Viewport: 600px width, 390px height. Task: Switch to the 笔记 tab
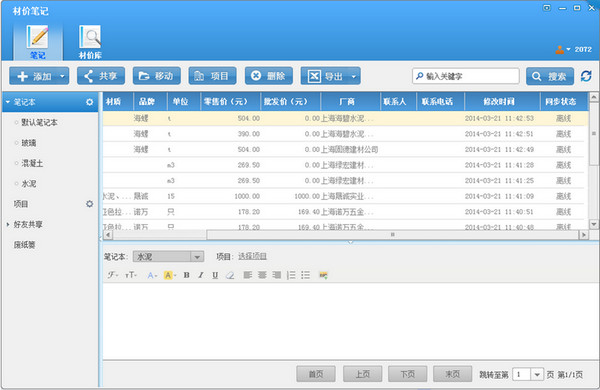(38, 41)
